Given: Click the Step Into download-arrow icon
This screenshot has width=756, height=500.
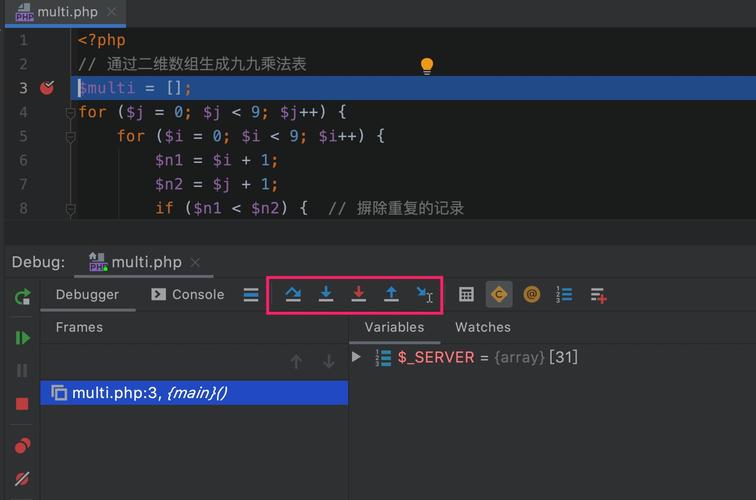Looking at the screenshot, I should click(326, 294).
